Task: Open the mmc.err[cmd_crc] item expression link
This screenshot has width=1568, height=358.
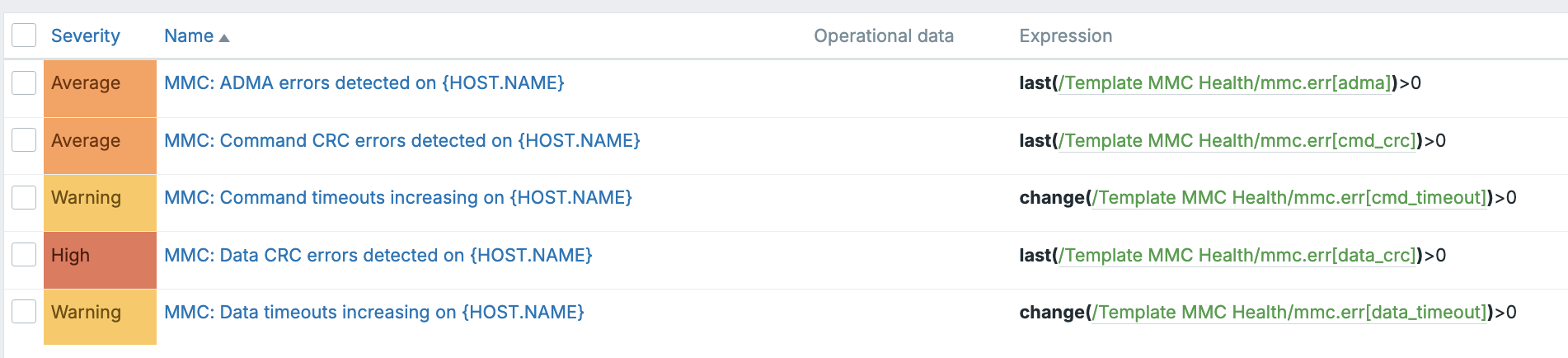Action: (x=1237, y=140)
